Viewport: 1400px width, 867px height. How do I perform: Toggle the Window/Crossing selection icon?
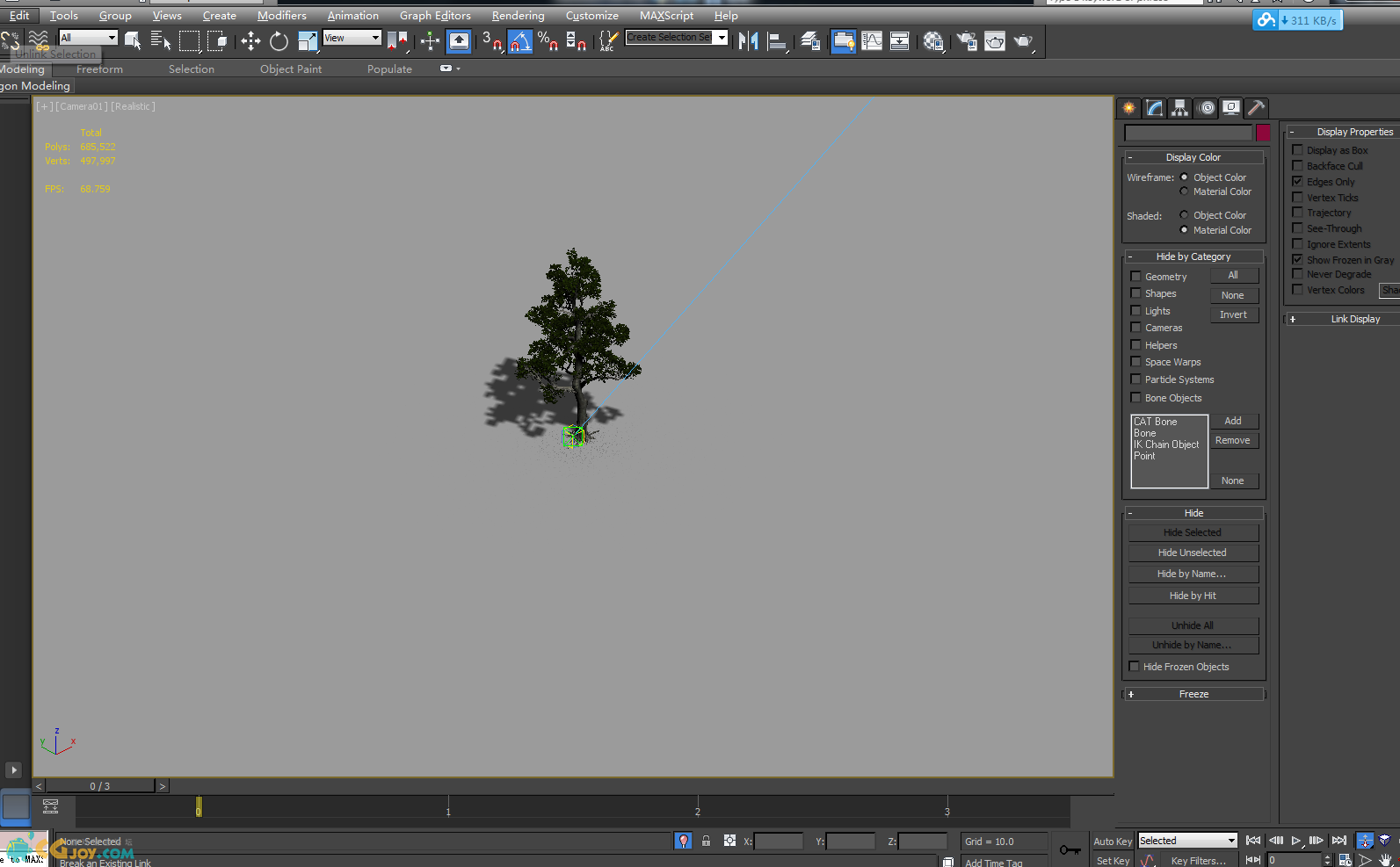click(217, 40)
